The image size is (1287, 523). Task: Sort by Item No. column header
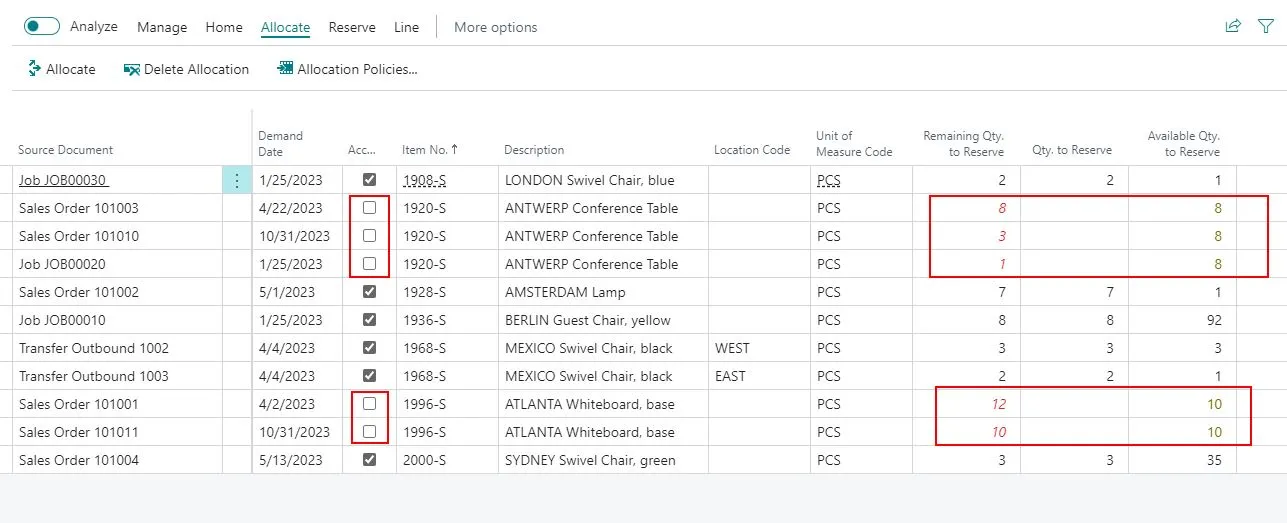coord(430,150)
